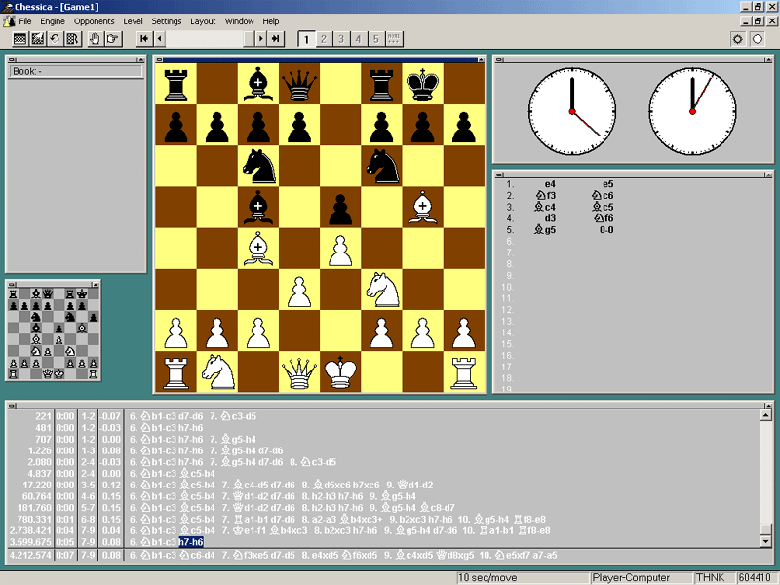Click the analysis line with 780.331 nodes
Image resolution: width=780 pixels, height=585 pixels.
383,519
